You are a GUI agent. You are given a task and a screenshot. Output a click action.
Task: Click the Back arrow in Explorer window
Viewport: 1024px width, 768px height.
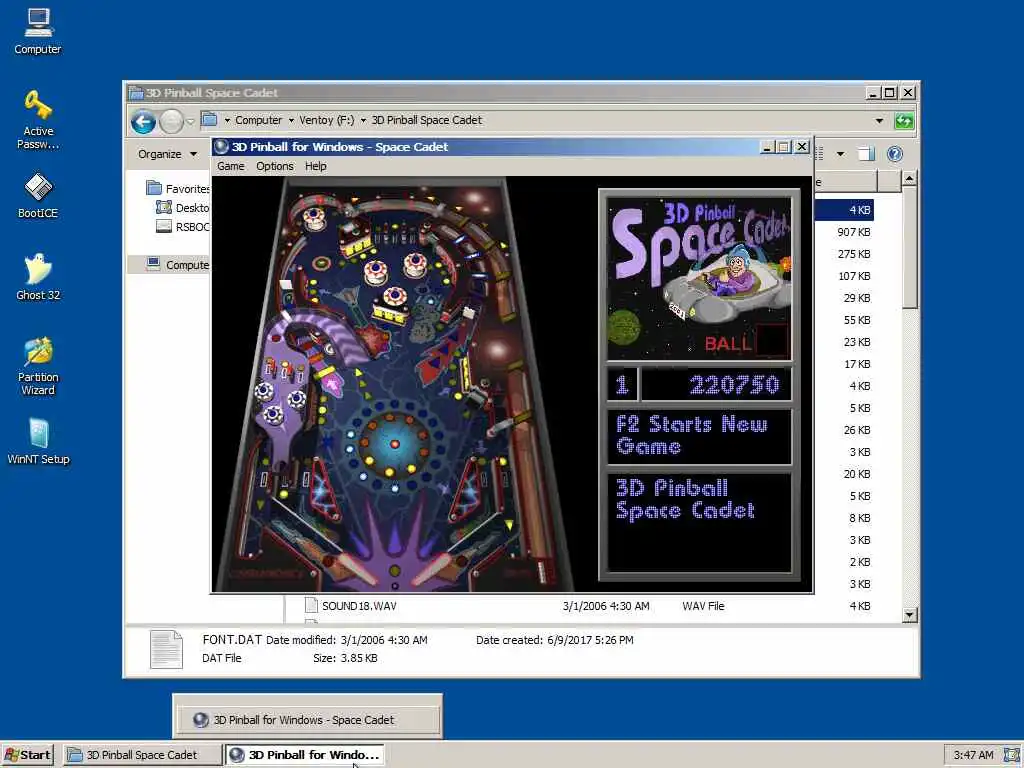tap(143, 121)
